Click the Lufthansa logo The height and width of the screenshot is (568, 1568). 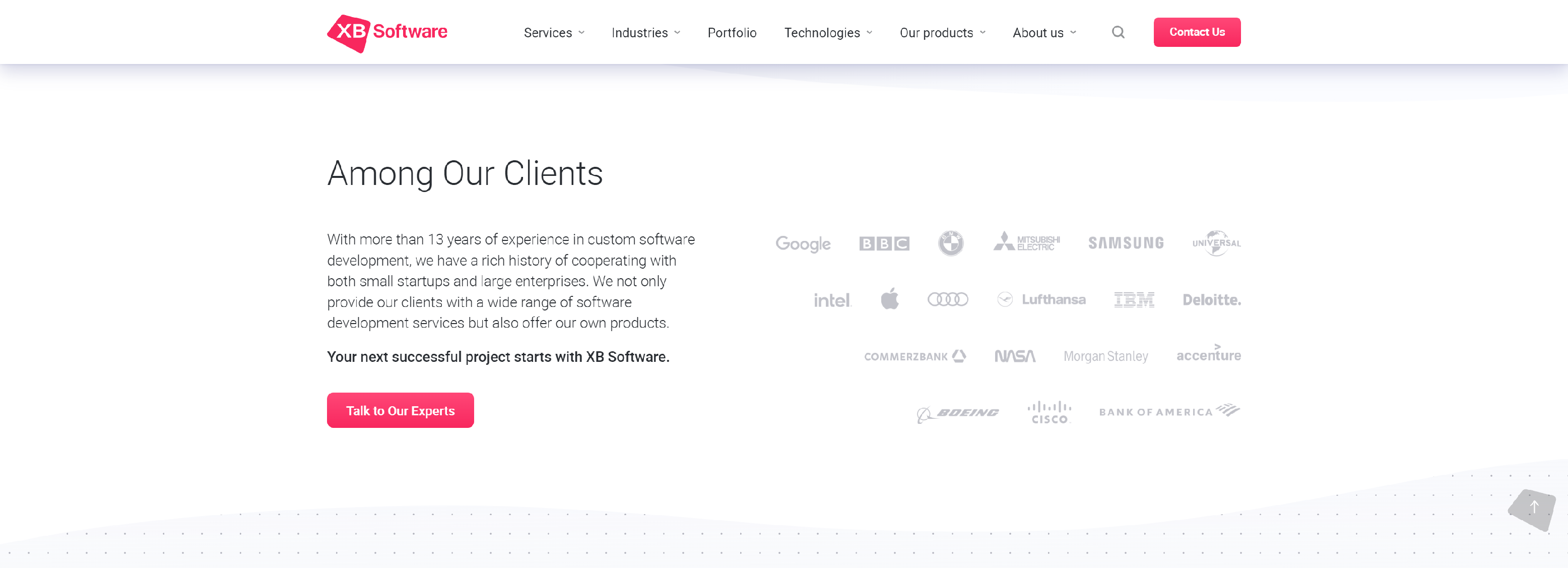1041,299
